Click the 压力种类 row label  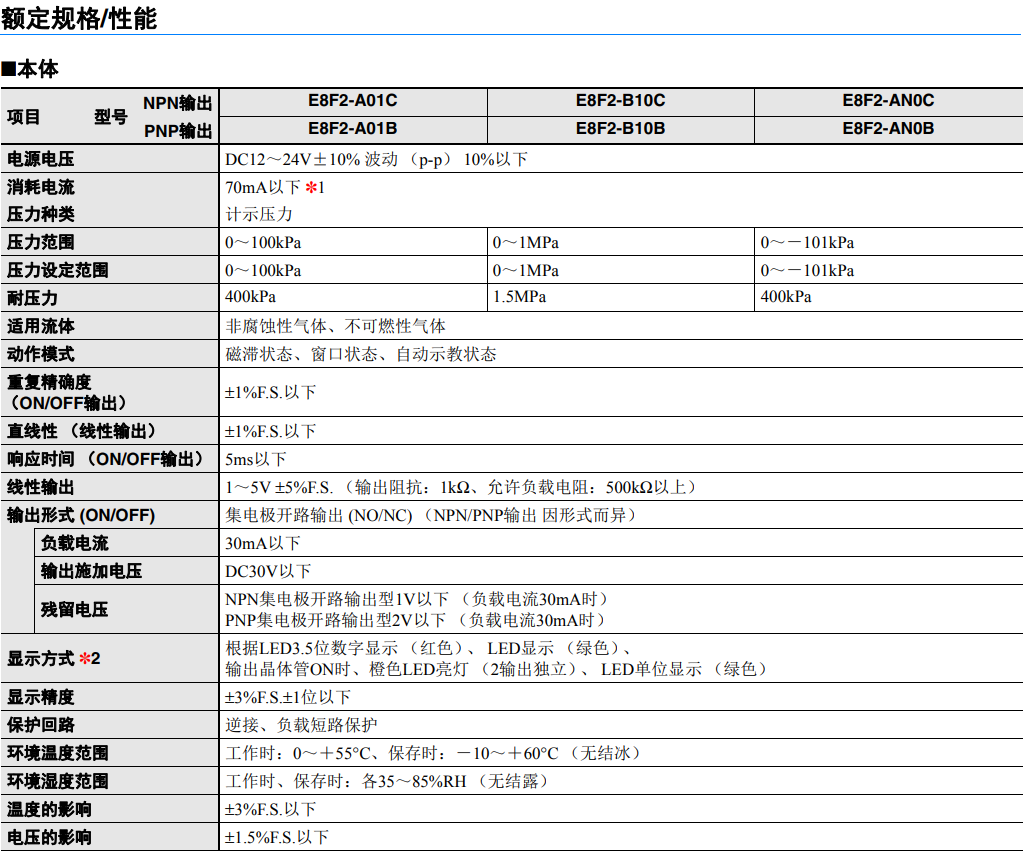pyautogui.click(x=41, y=214)
